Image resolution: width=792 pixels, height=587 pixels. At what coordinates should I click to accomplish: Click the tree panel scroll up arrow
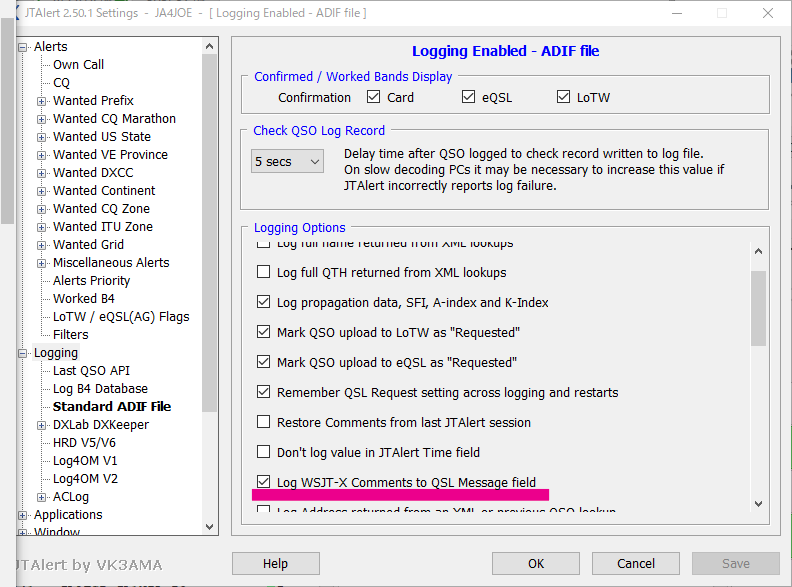pos(210,46)
